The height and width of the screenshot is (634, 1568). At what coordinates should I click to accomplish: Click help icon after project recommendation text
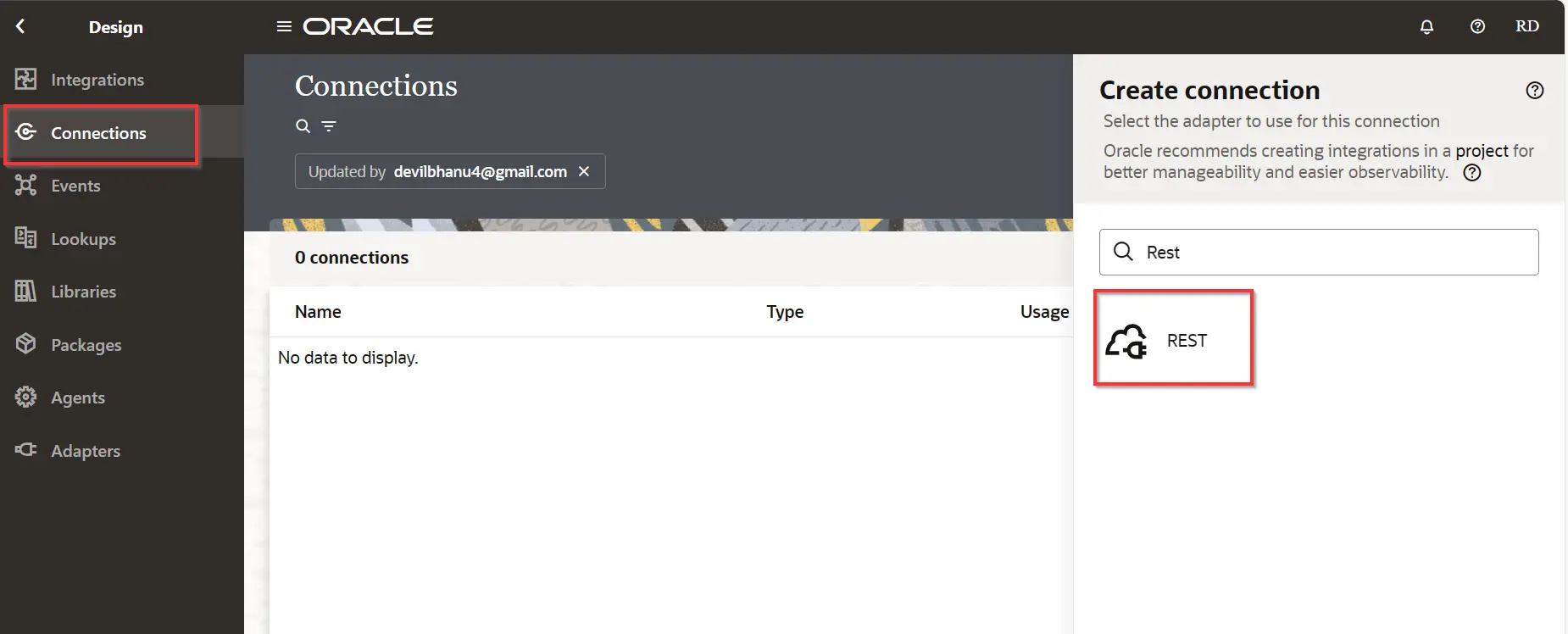1472,173
